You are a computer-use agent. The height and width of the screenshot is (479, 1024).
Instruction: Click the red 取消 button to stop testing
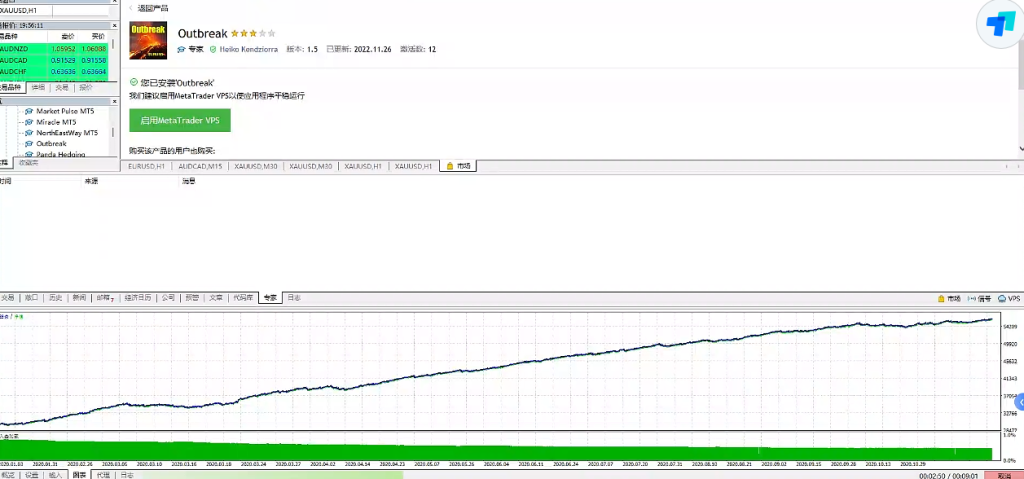coord(1004,476)
